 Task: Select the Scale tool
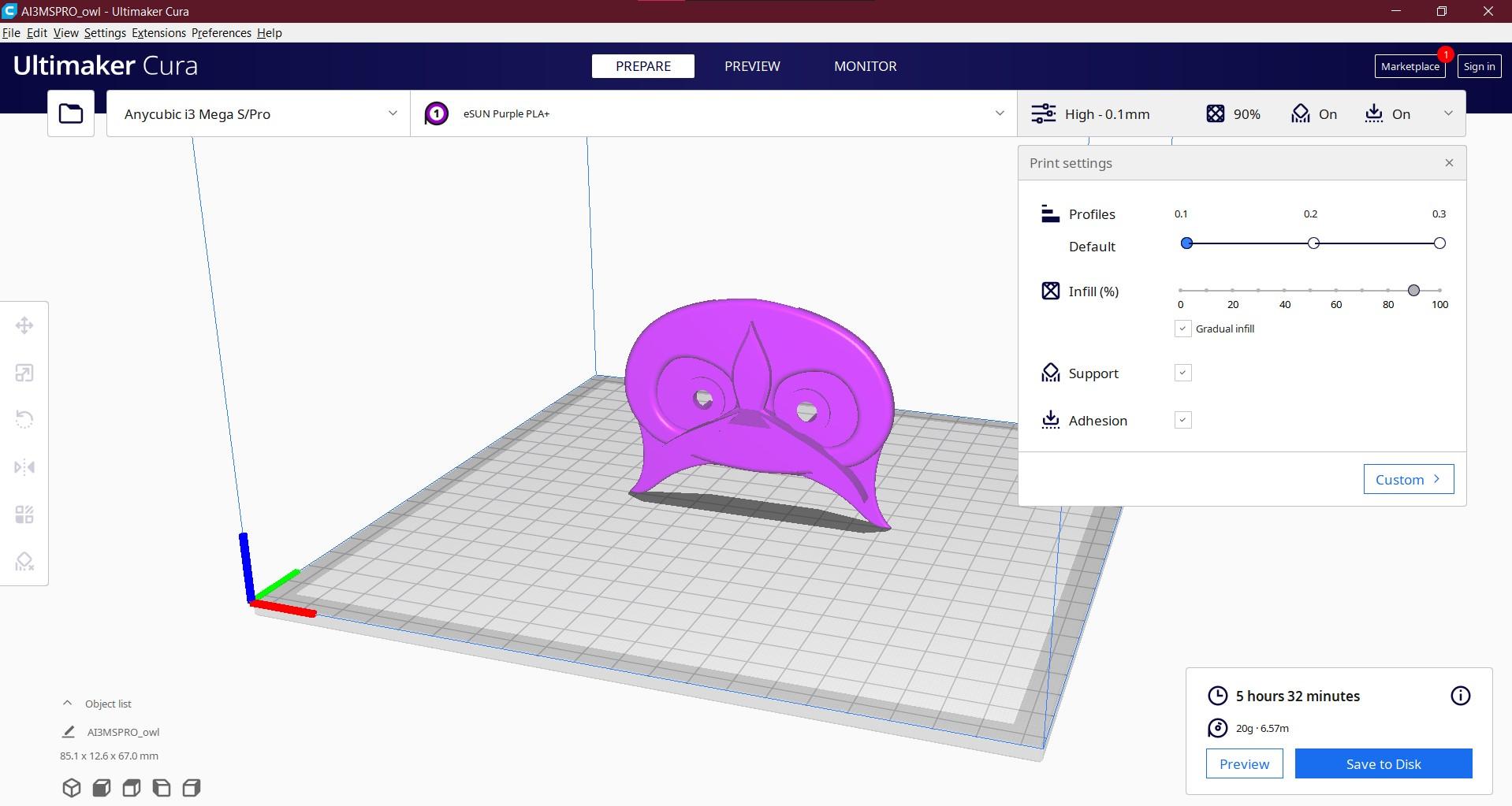coord(24,373)
